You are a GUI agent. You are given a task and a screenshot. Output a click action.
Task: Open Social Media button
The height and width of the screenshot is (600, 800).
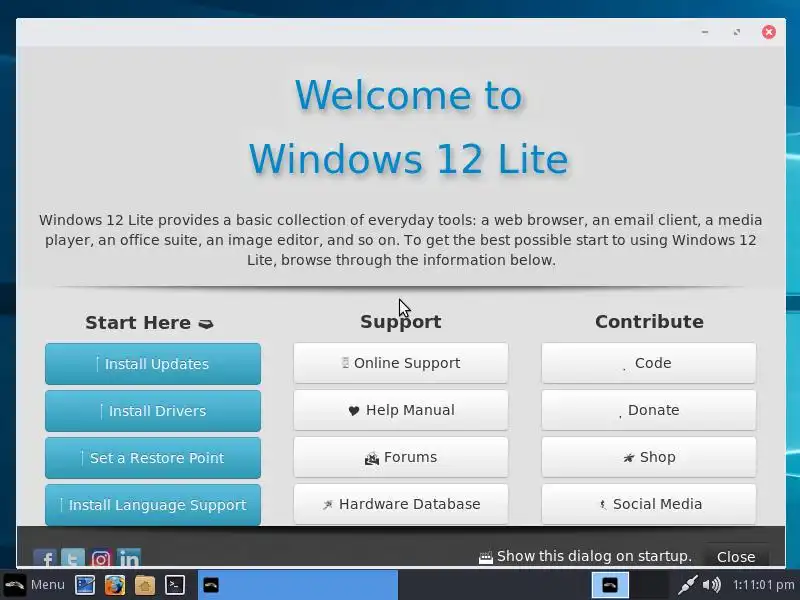tap(649, 504)
